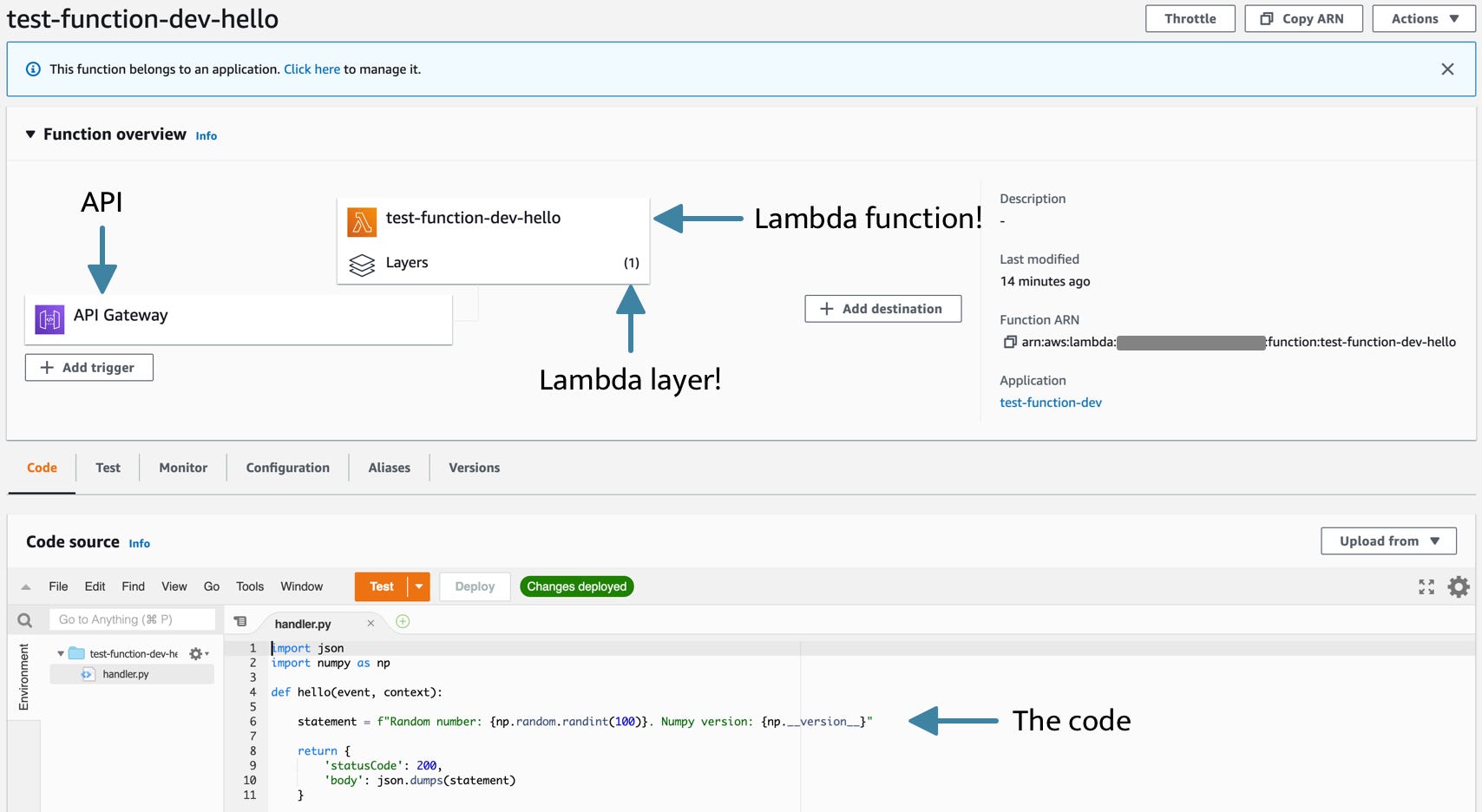Viewport: 1482px width, 812px height.
Task: Open Code source Info link
Action: pos(139,544)
